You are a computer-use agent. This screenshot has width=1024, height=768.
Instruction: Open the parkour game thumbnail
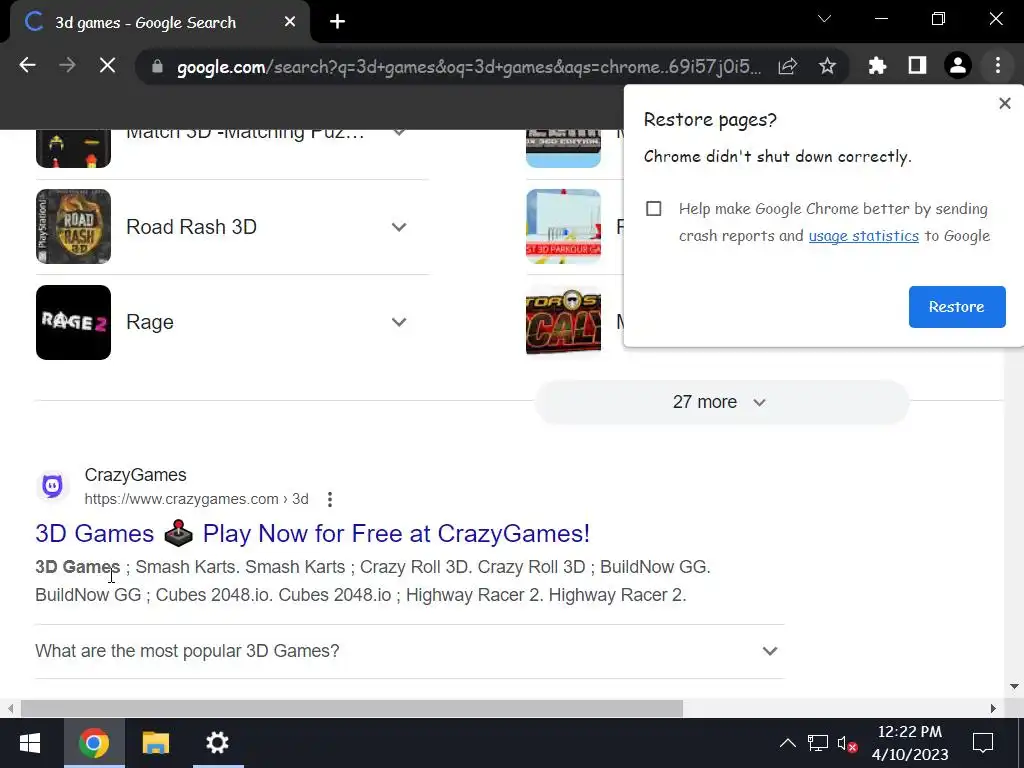point(563,227)
